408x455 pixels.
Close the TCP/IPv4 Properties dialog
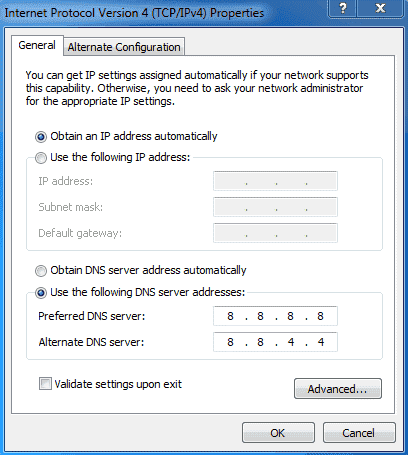380,8
